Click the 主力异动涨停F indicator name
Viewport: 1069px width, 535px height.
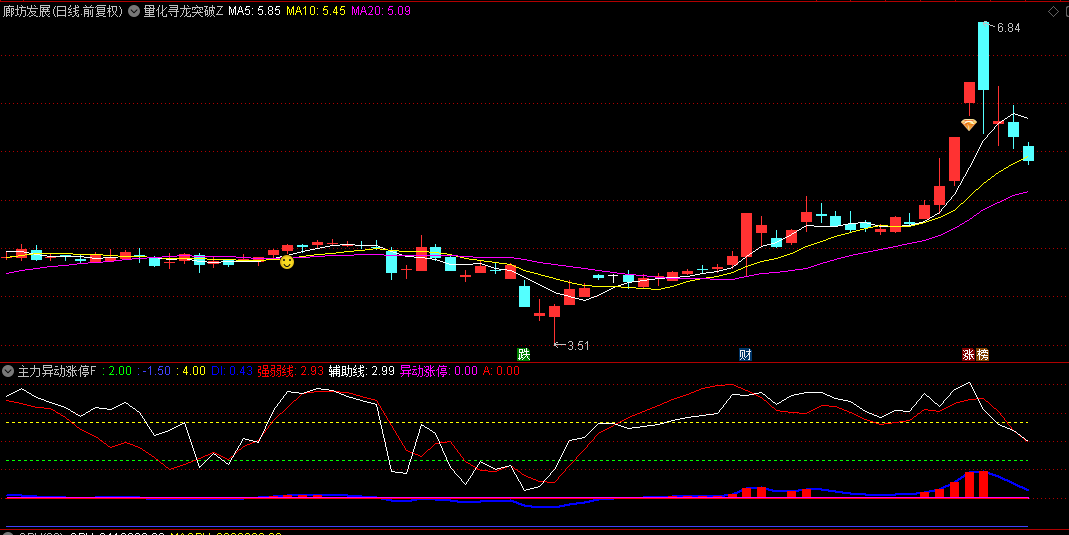[57, 371]
